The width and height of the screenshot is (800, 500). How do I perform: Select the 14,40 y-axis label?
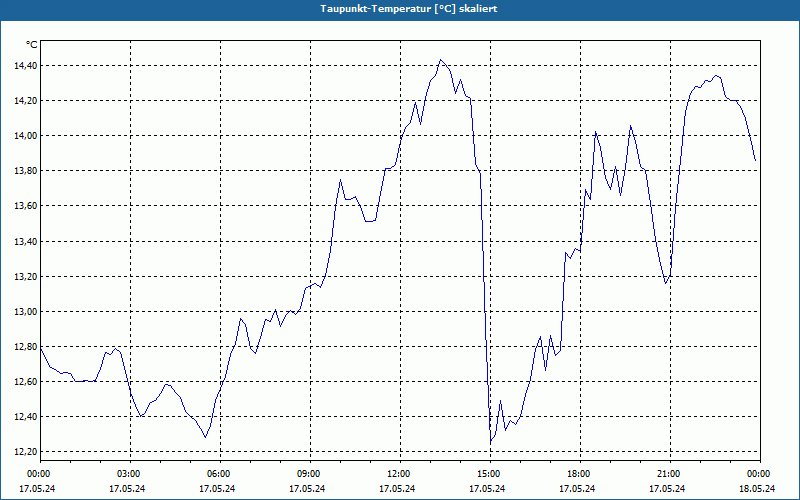[x=24, y=65]
